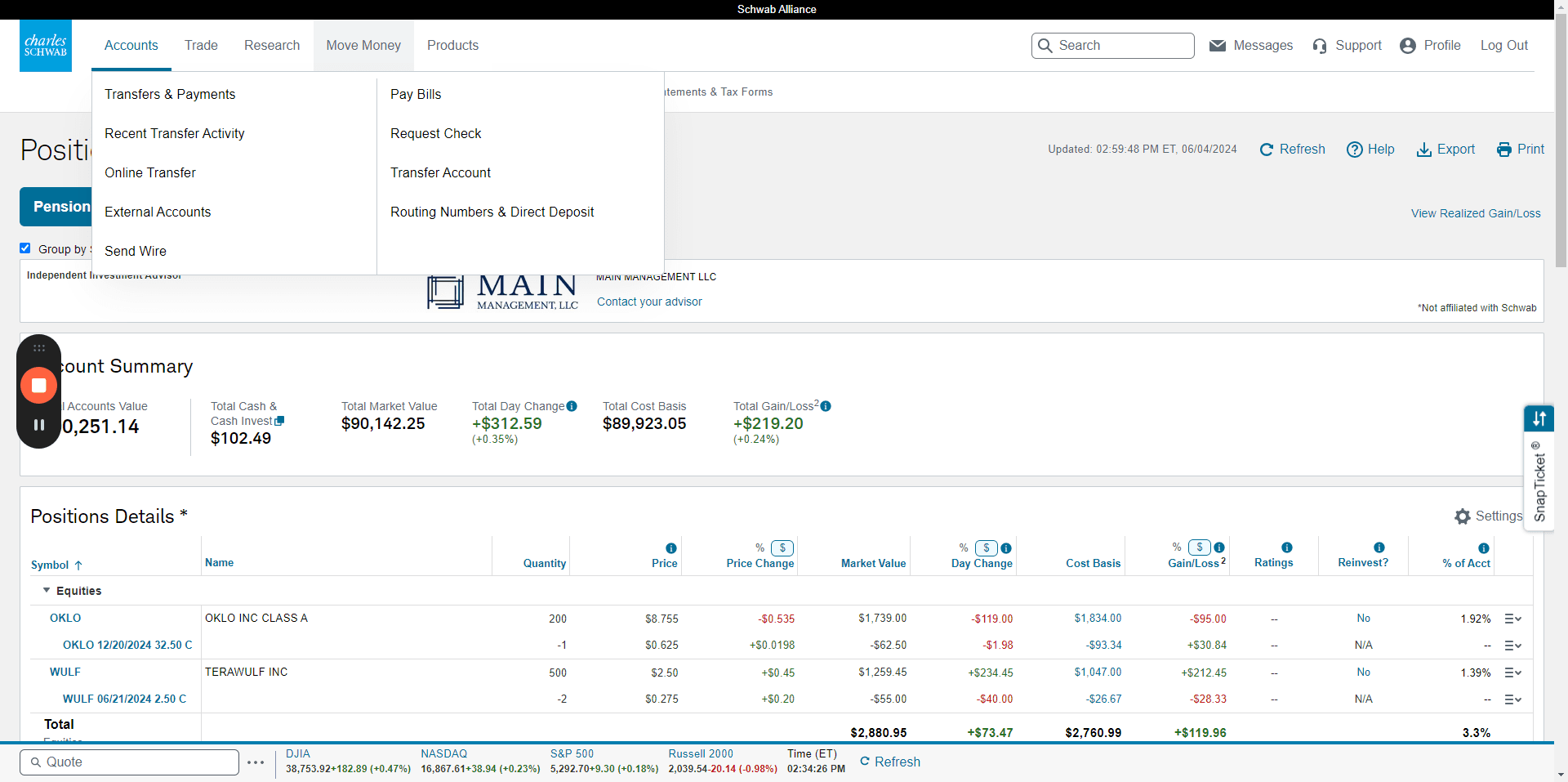Open Messages envelope icon
1568x782 pixels.
point(1217,46)
